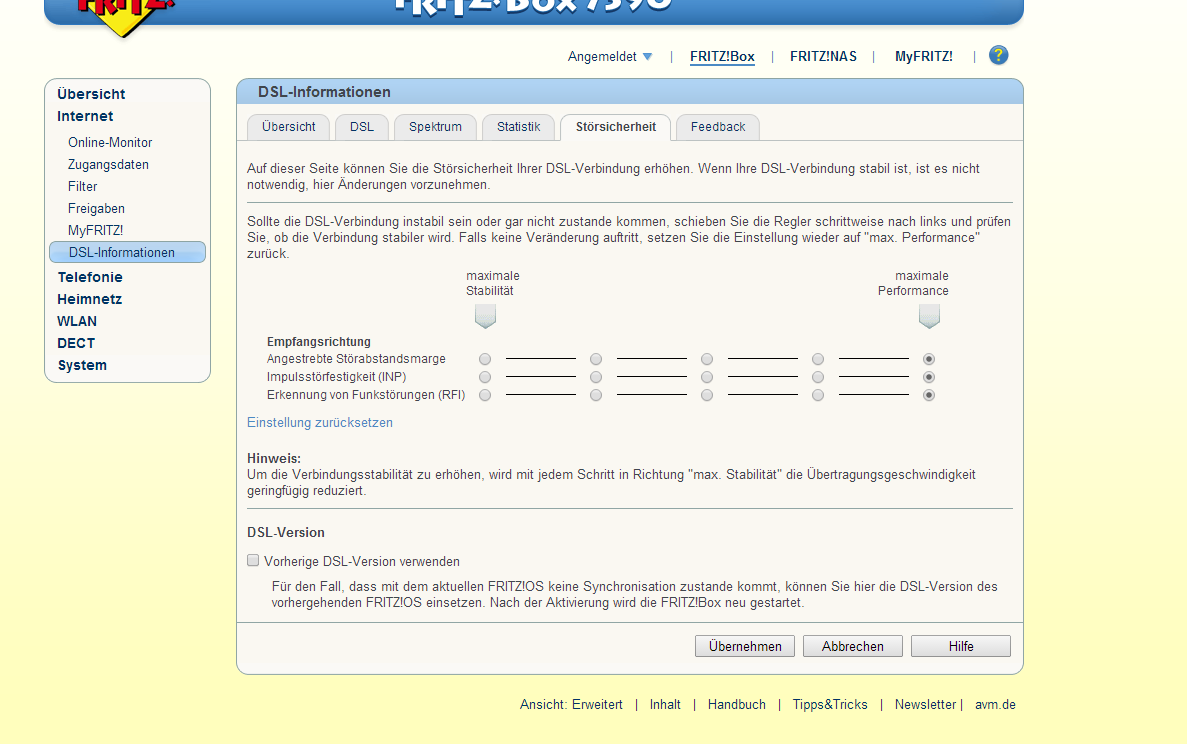The height and width of the screenshot is (744, 1187).
Task: Select middle Impulsstörfestigkeit (INP) radio step
Action: (x=707, y=377)
